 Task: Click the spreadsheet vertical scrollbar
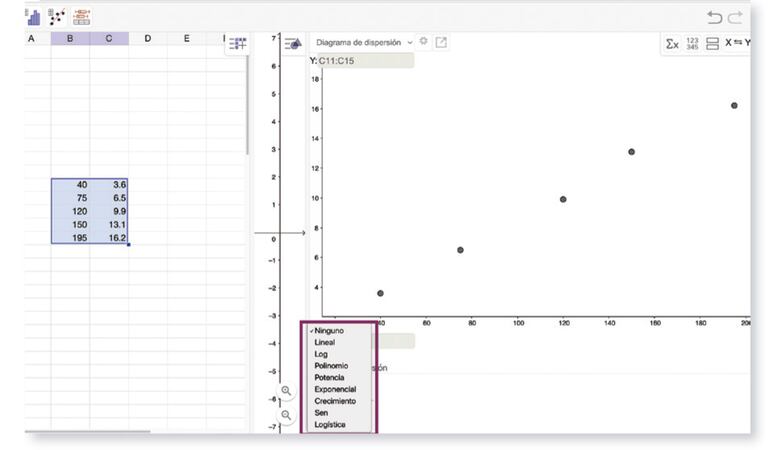[x=248, y=105]
